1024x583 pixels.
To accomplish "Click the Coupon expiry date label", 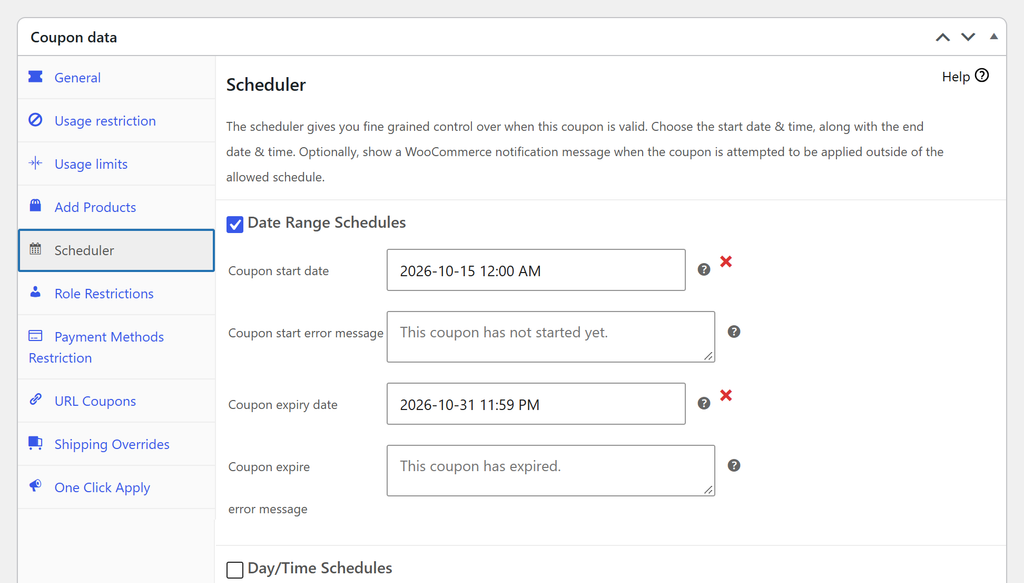I will point(283,405).
